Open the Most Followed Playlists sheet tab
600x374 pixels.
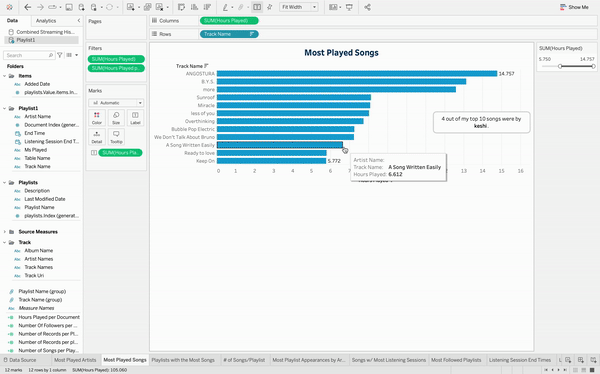[x=456, y=360]
